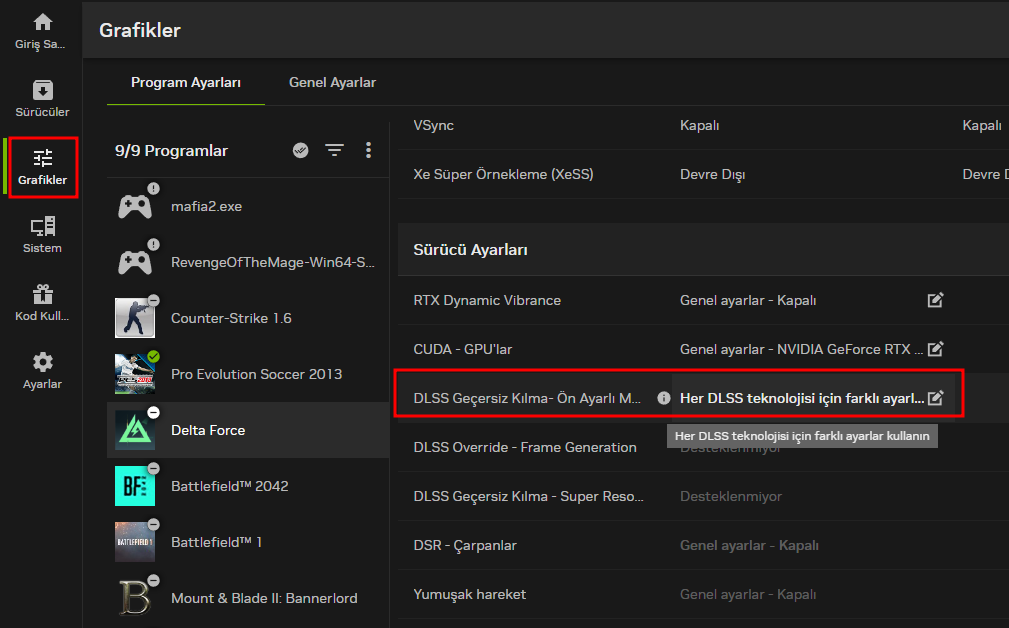The width and height of the screenshot is (1009, 628).
Task: Click the Yumuşak hareket label
Action: 470,595
